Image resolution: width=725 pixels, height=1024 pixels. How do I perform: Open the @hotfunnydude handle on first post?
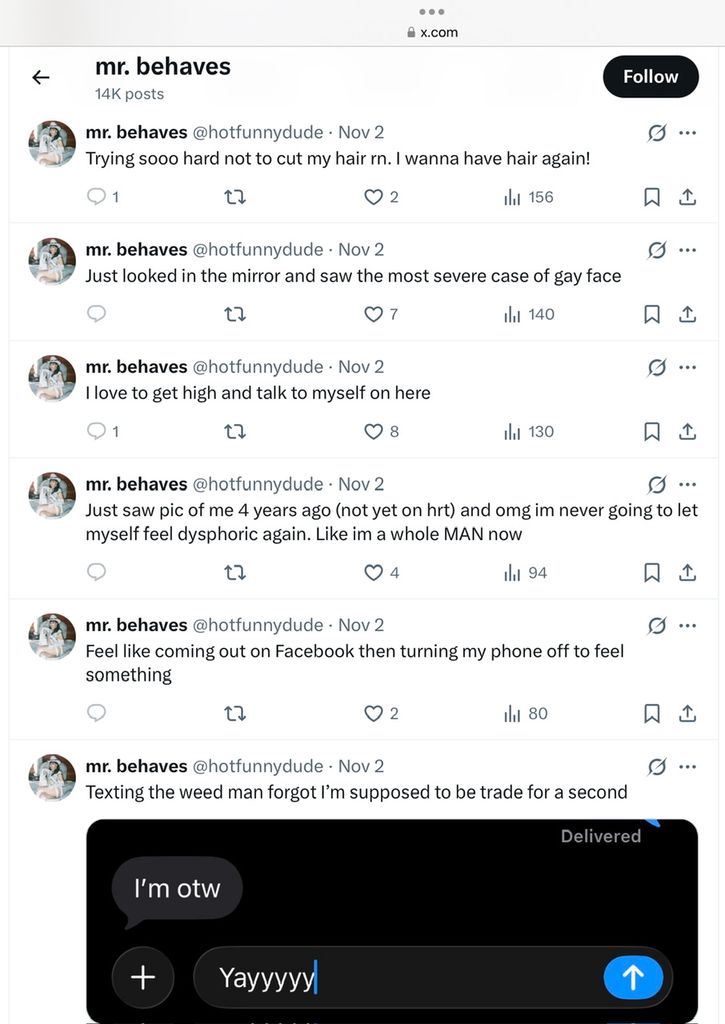(258, 132)
